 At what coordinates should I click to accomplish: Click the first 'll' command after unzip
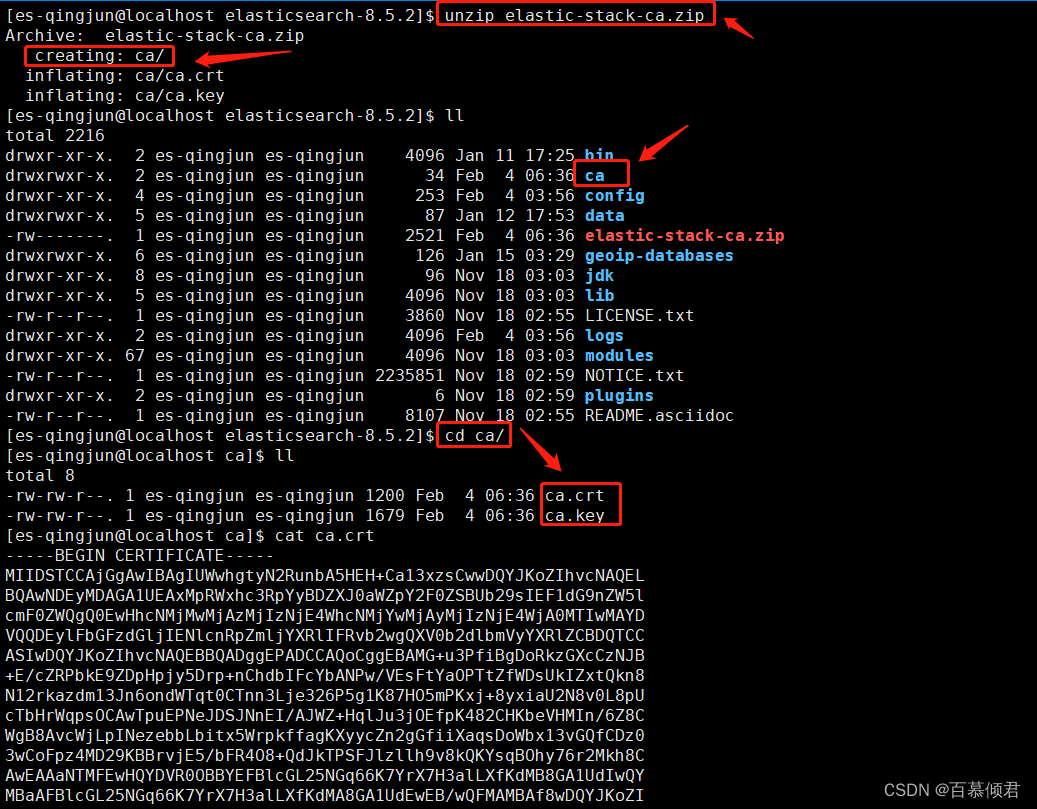coord(454,116)
